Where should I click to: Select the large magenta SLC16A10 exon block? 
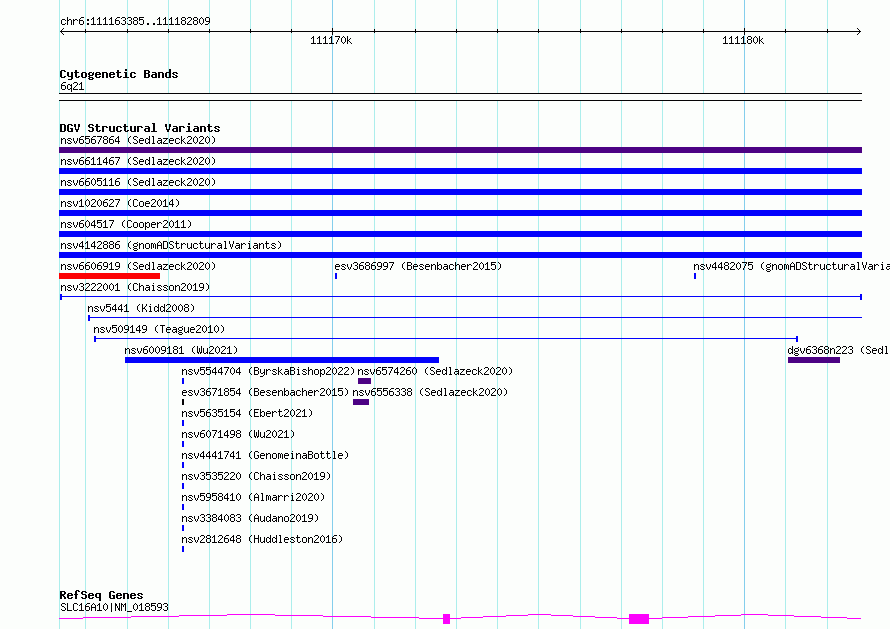(639, 619)
